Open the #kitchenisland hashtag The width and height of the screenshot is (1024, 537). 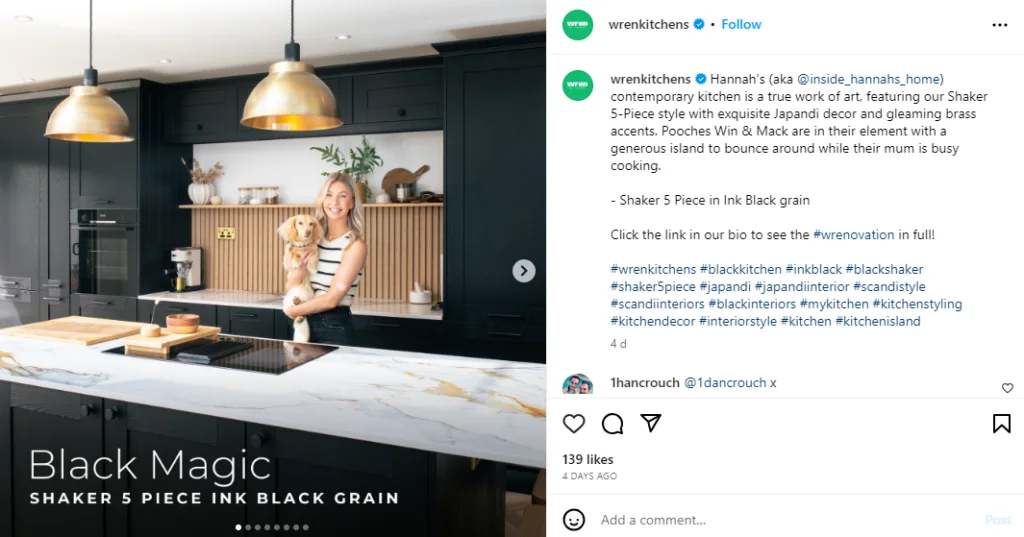[878, 321]
